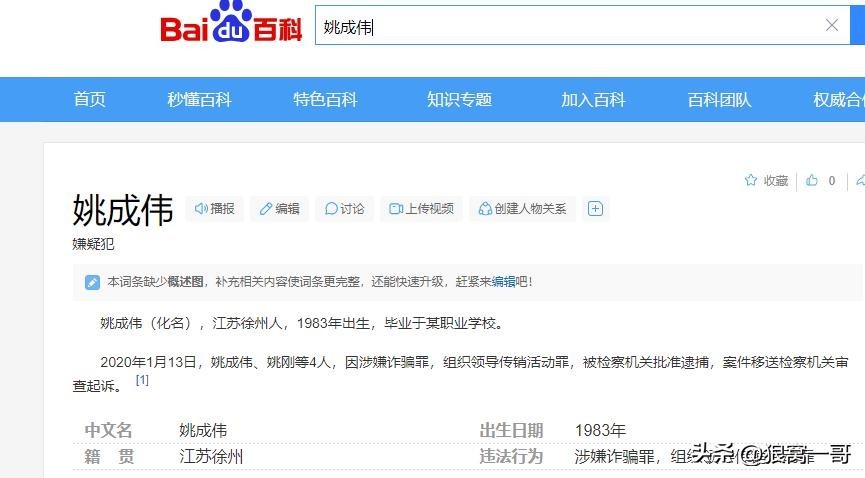Select the 特色百科 menu item
The image size is (865, 478).
[325, 100]
